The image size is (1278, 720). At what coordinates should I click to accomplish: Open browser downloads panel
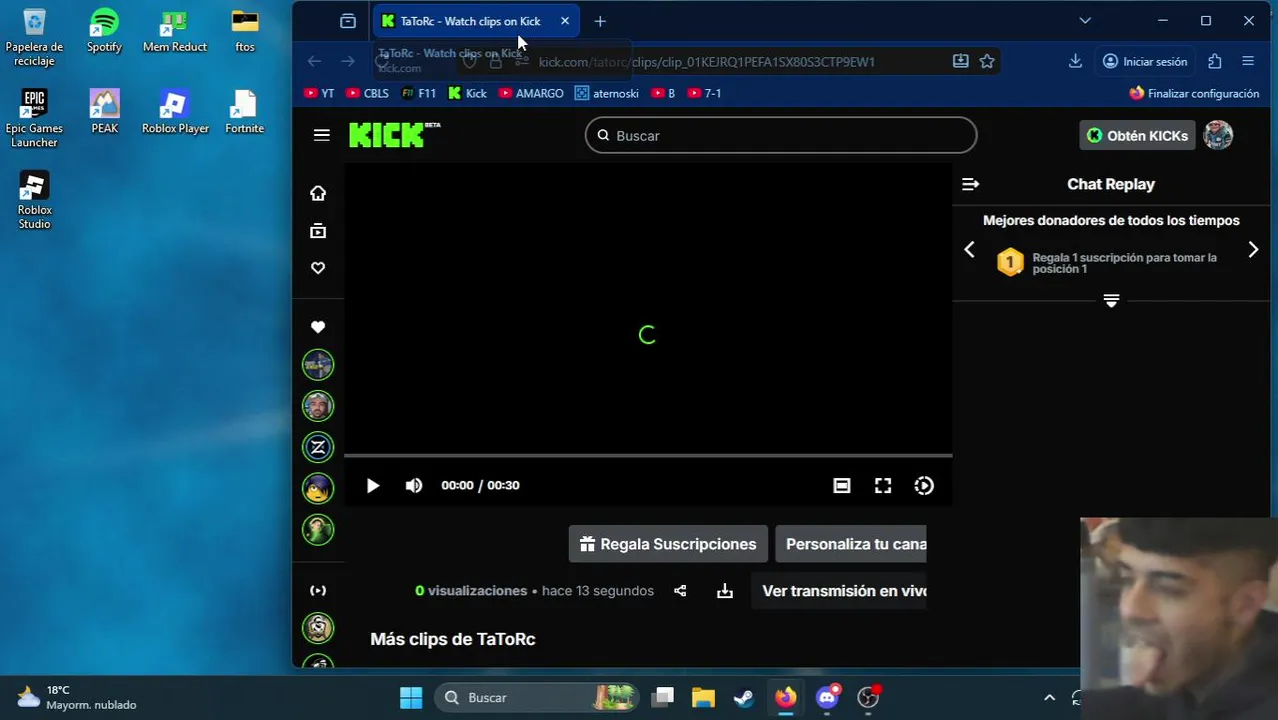(1075, 61)
